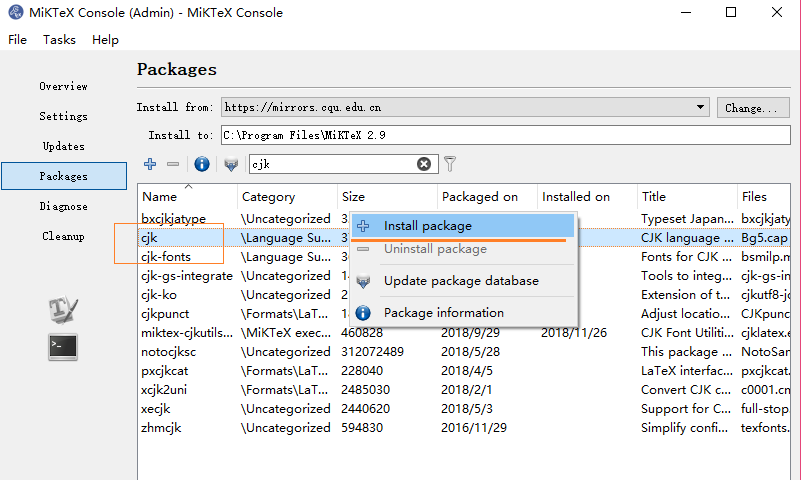Go to the Overview page
Screen dimensions: 801x480
point(63,86)
